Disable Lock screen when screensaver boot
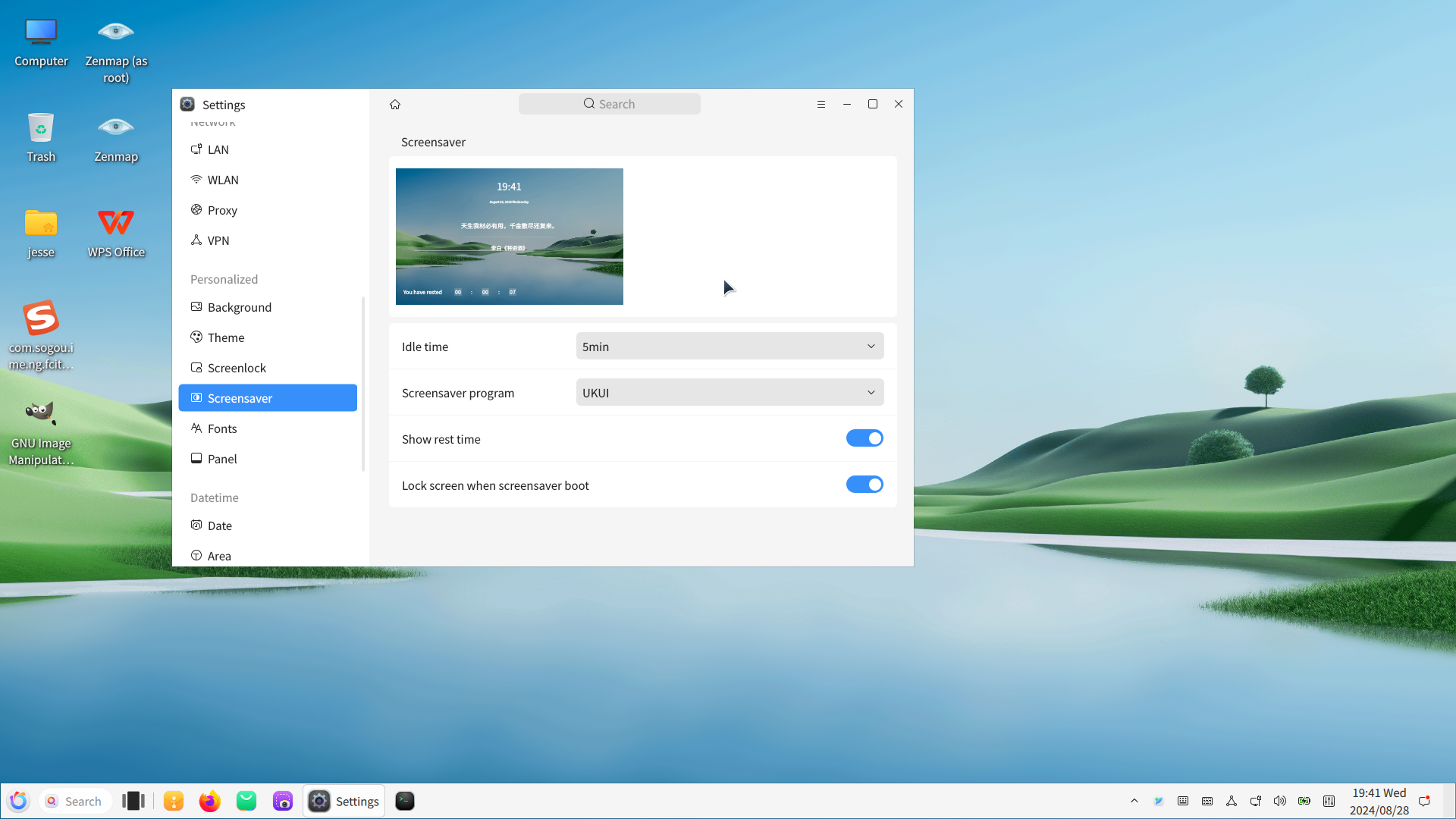This screenshot has width=1456, height=819. (864, 485)
